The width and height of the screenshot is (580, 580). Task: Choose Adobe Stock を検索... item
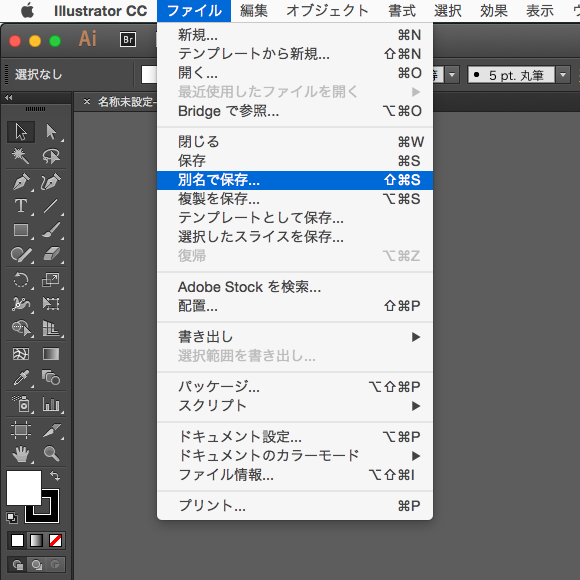(295, 287)
